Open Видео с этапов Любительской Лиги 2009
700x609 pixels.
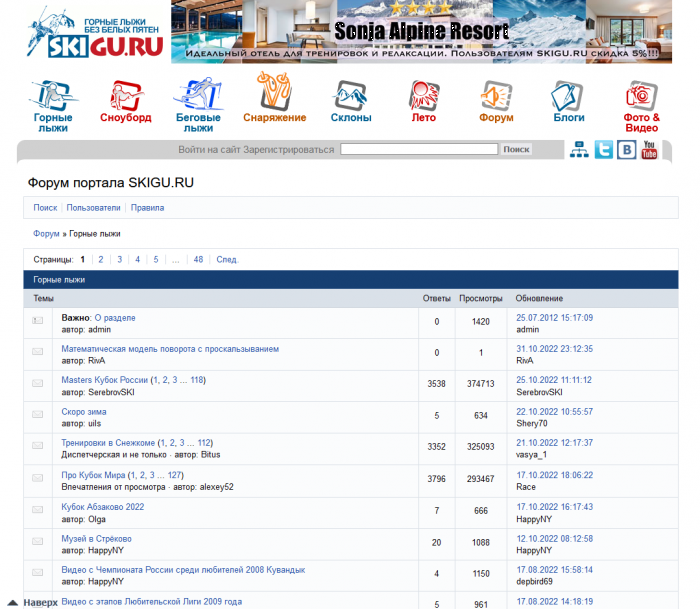[152, 601]
